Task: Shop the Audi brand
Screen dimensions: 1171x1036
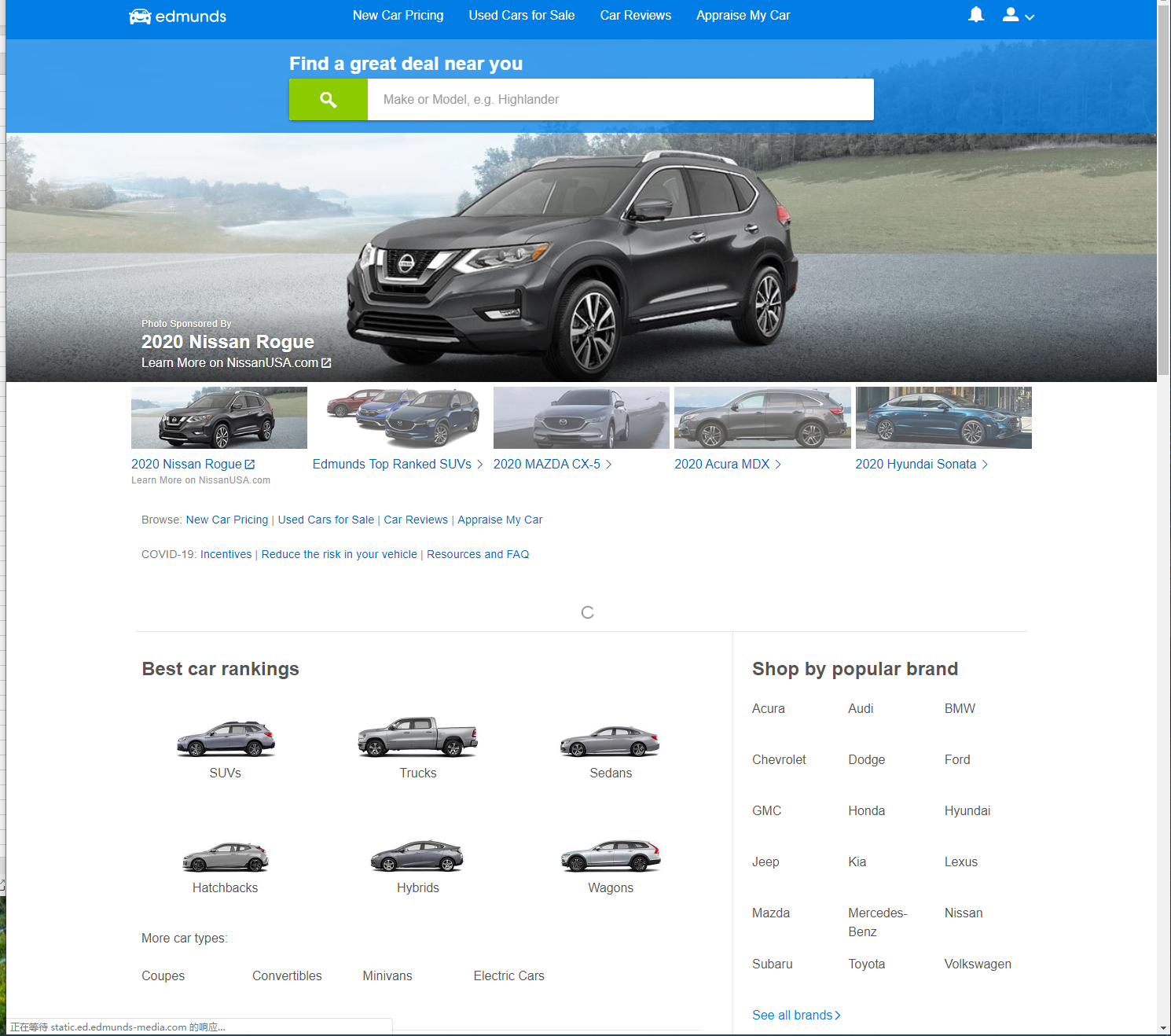Action: (861, 708)
